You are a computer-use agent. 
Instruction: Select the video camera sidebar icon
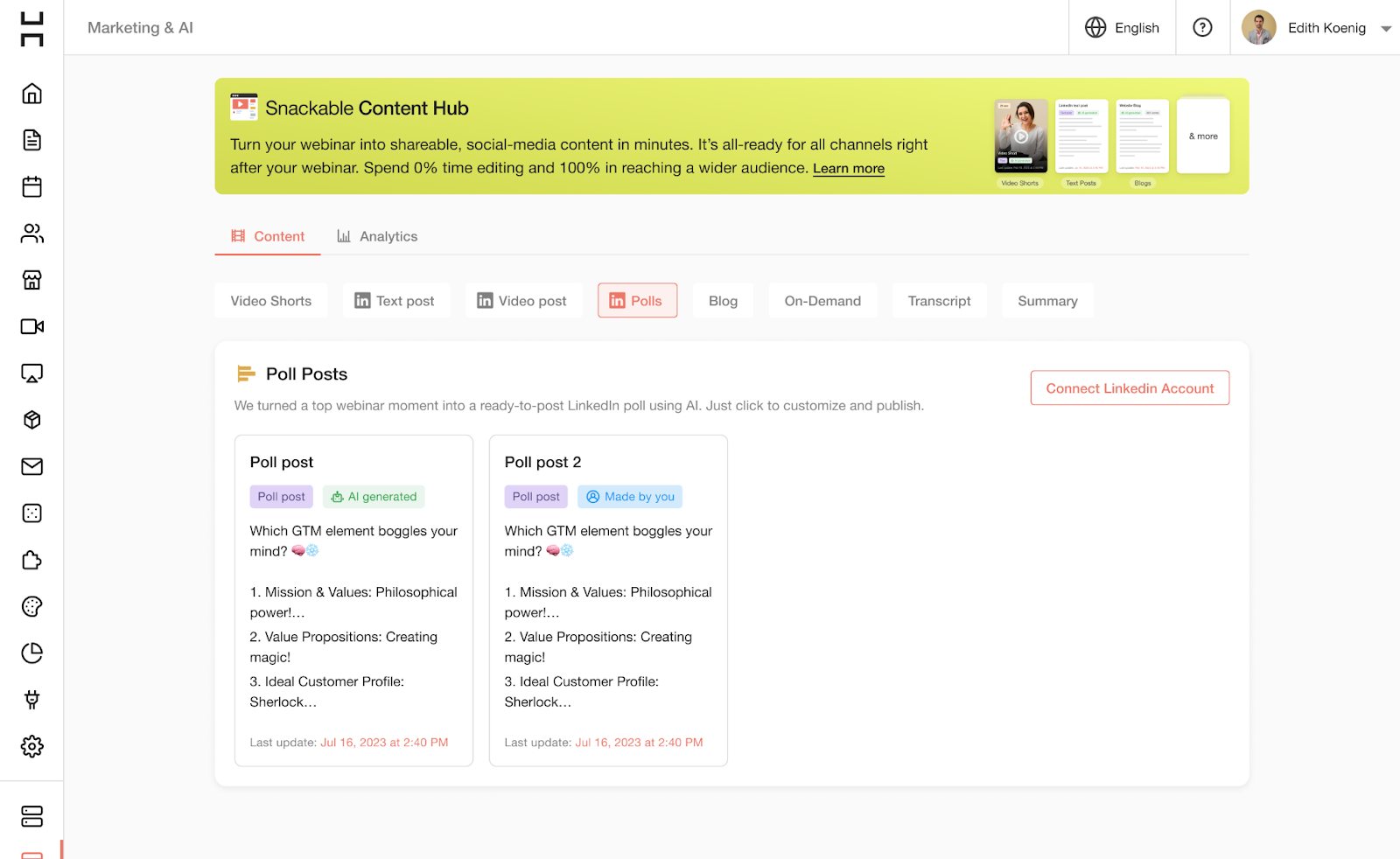[31, 326]
